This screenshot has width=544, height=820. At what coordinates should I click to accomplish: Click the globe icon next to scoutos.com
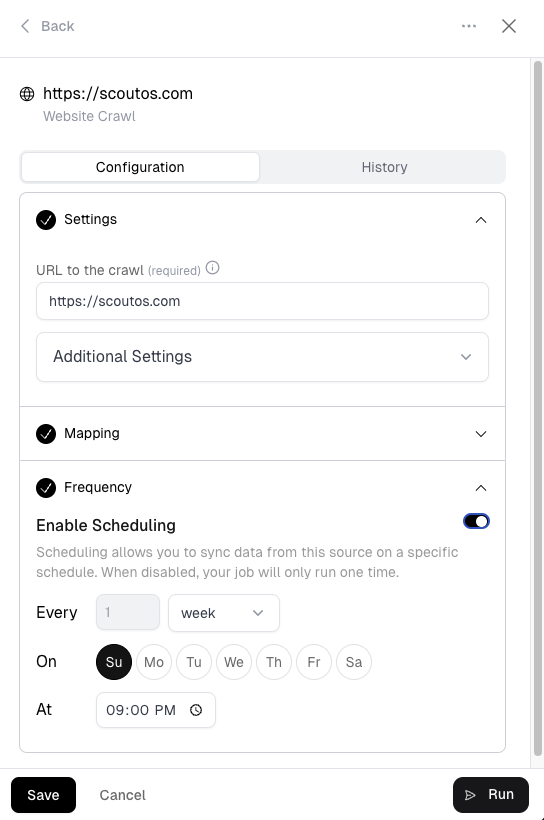[x=27, y=94]
